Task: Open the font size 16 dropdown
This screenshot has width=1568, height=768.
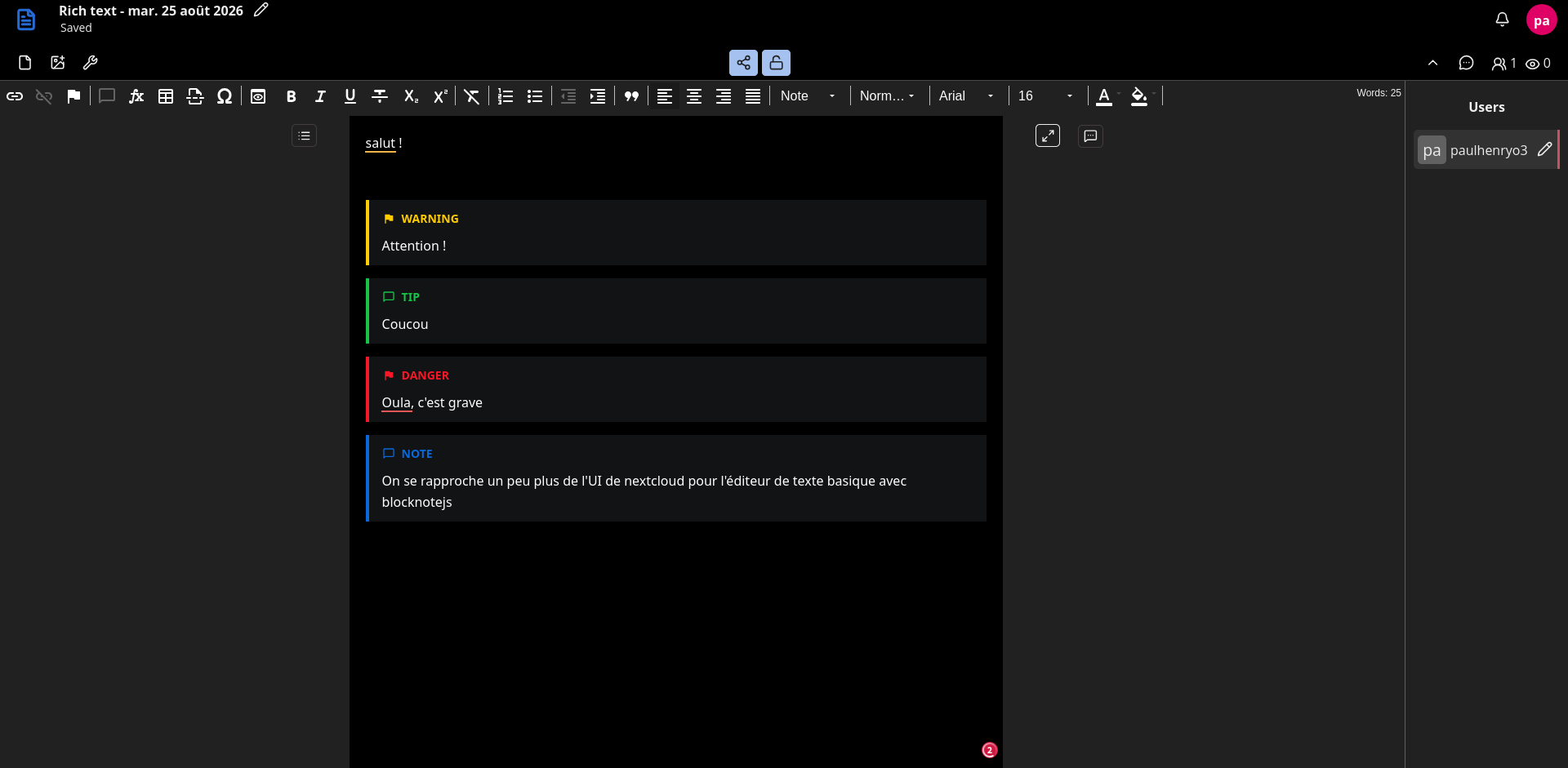Action: click(x=1046, y=96)
